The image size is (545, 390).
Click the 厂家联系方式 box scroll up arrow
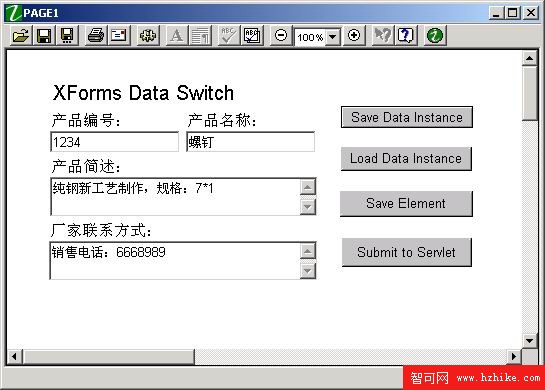pyautogui.click(x=308, y=252)
